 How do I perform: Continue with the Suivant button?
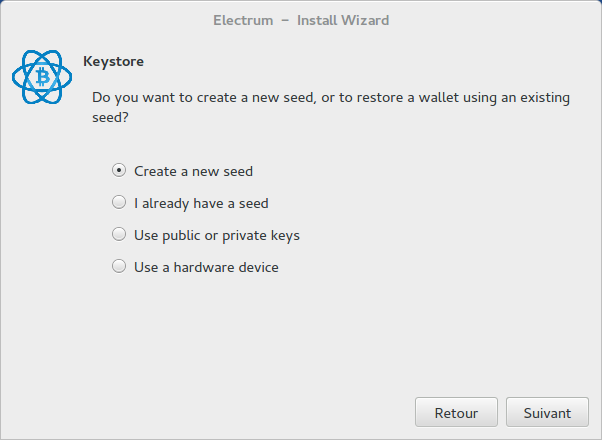click(547, 412)
